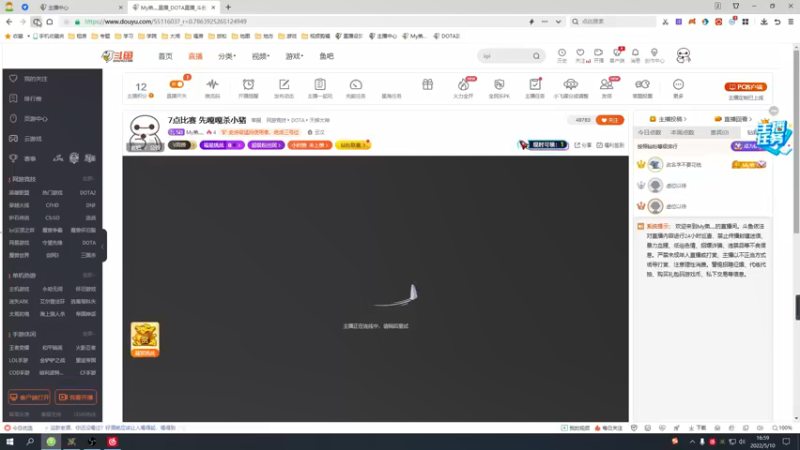800x450 pixels.
Task: Open the clipboard 主播 icon in toolbar
Action: [320, 84]
